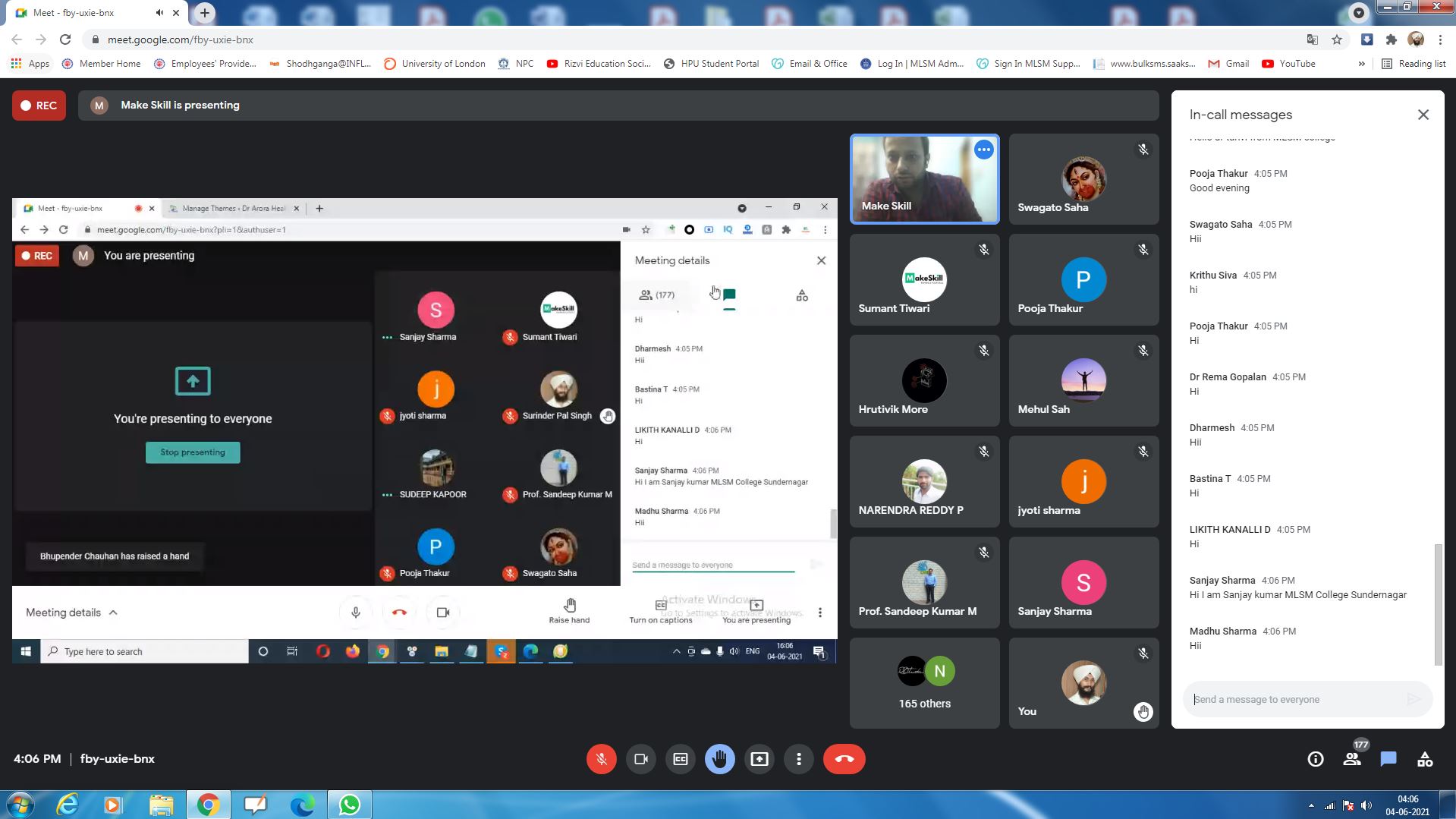Toggle chat with everyone icon
This screenshot has width=1456, height=819.
1388,759
